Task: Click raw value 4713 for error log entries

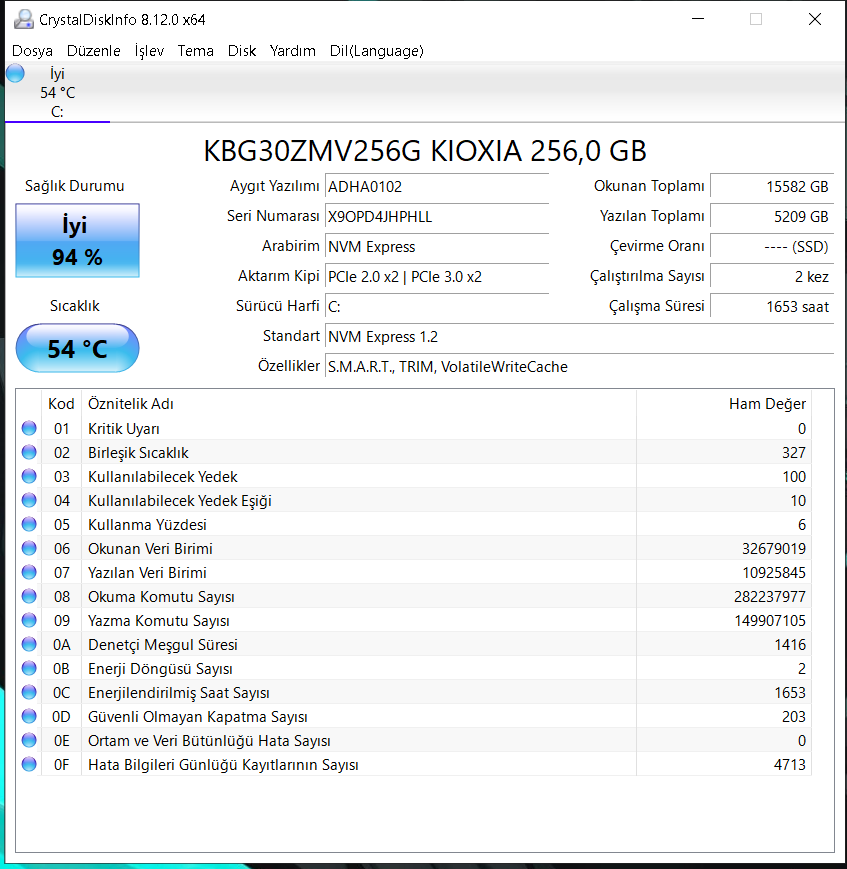Action: [790, 765]
